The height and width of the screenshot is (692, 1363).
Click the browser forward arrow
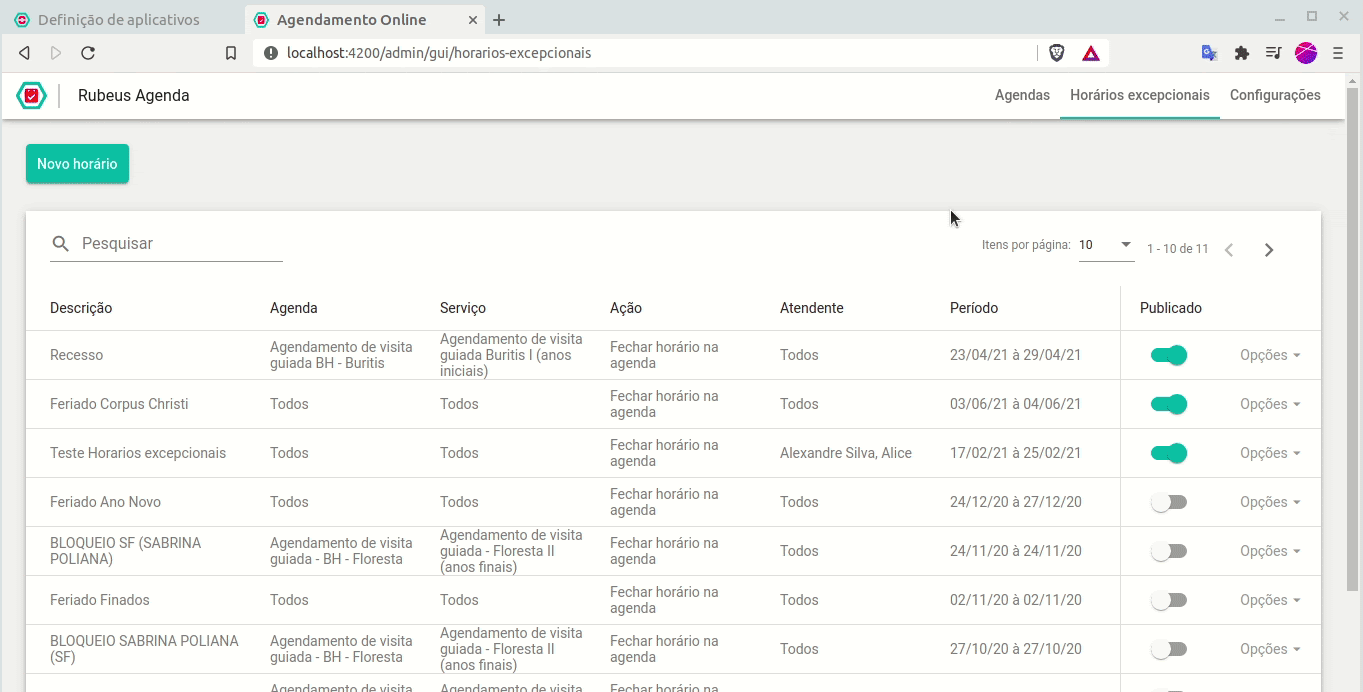point(56,53)
